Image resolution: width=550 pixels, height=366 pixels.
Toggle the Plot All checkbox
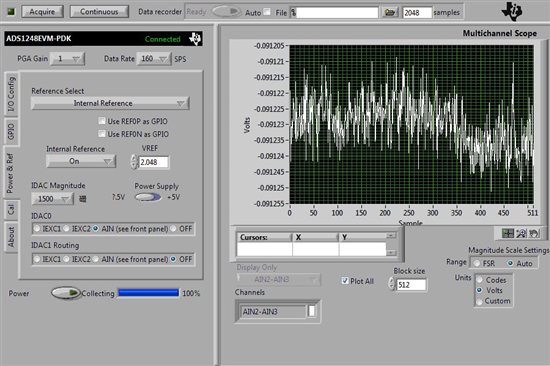point(345,280)
